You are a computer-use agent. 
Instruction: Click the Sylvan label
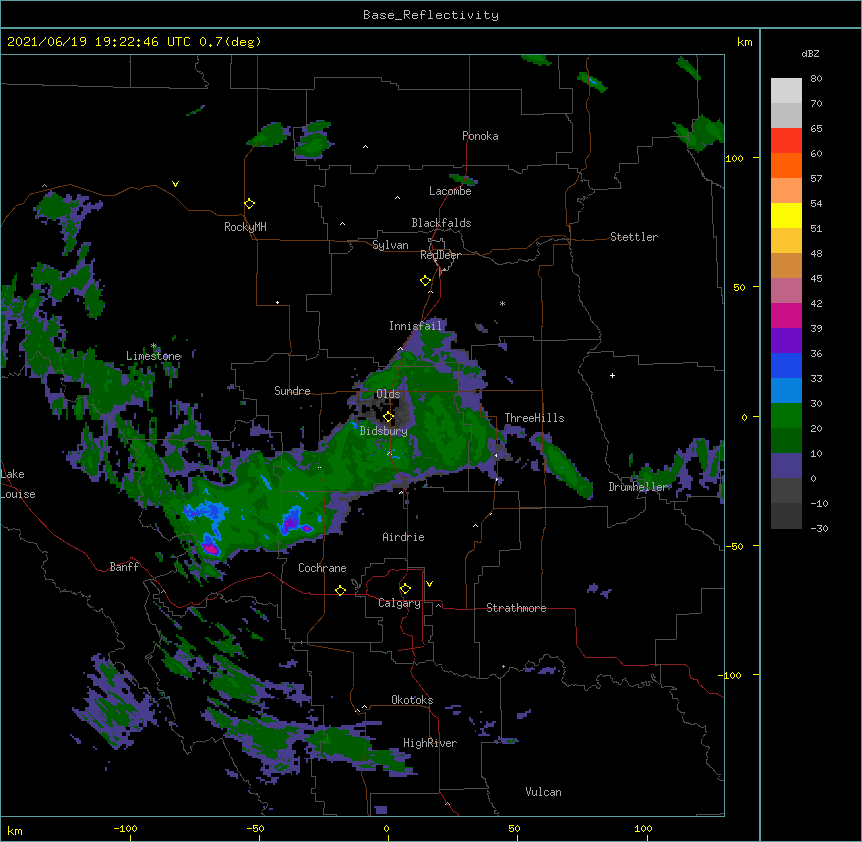click(390, 245)
